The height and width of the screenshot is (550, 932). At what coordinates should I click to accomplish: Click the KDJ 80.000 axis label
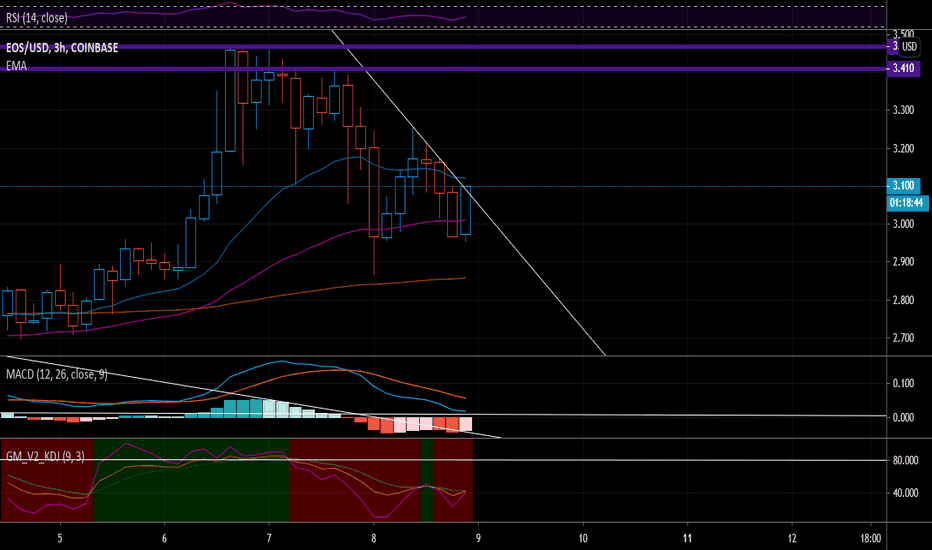coord(905,460)
